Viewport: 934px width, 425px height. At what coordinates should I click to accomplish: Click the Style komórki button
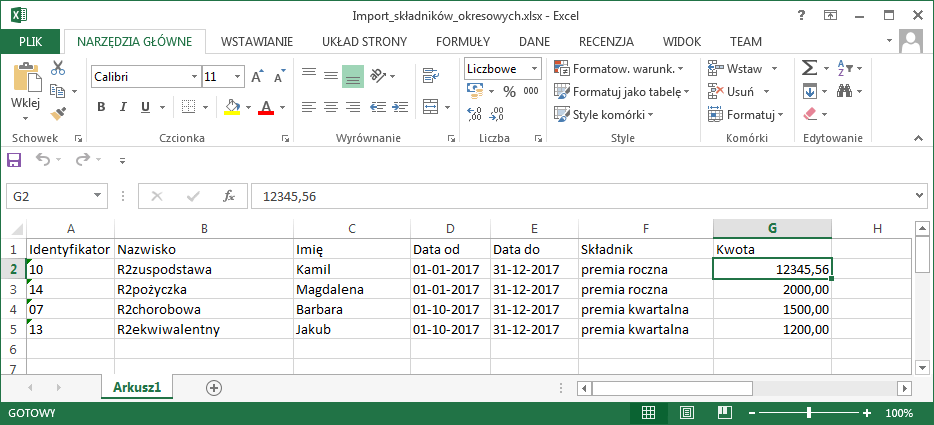(x=608, y=114)
